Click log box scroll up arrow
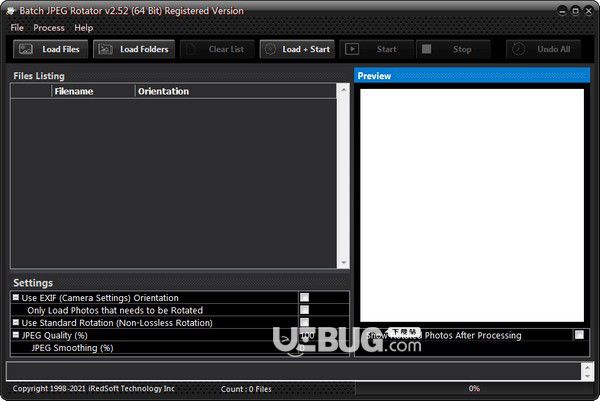 point(587,367)
